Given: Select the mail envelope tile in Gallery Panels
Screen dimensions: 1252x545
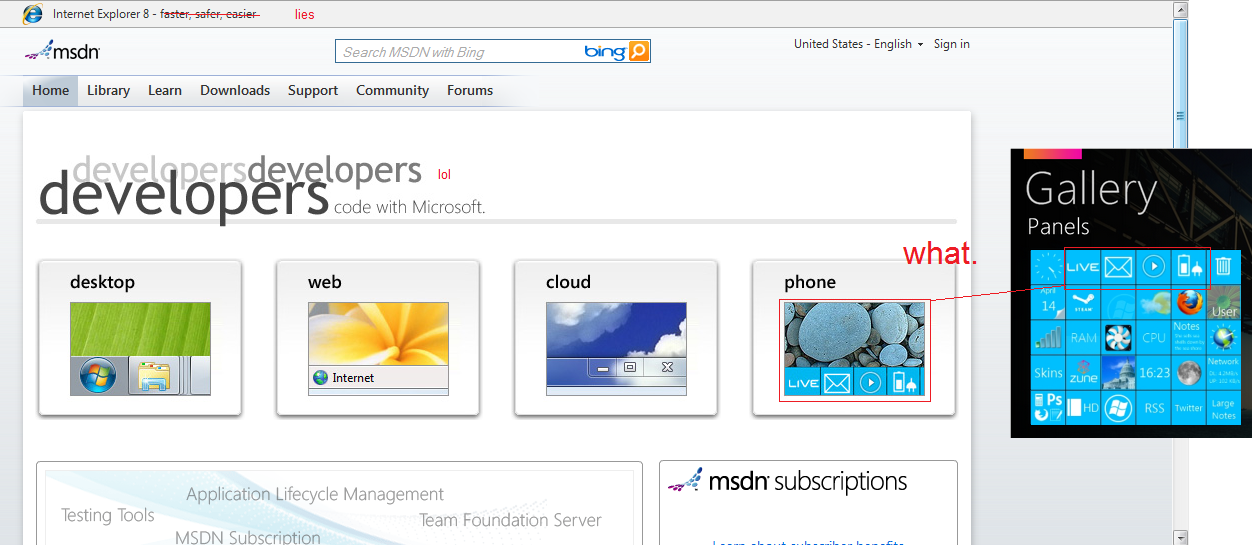Looking at the screenshot, I should (1118, 267).
